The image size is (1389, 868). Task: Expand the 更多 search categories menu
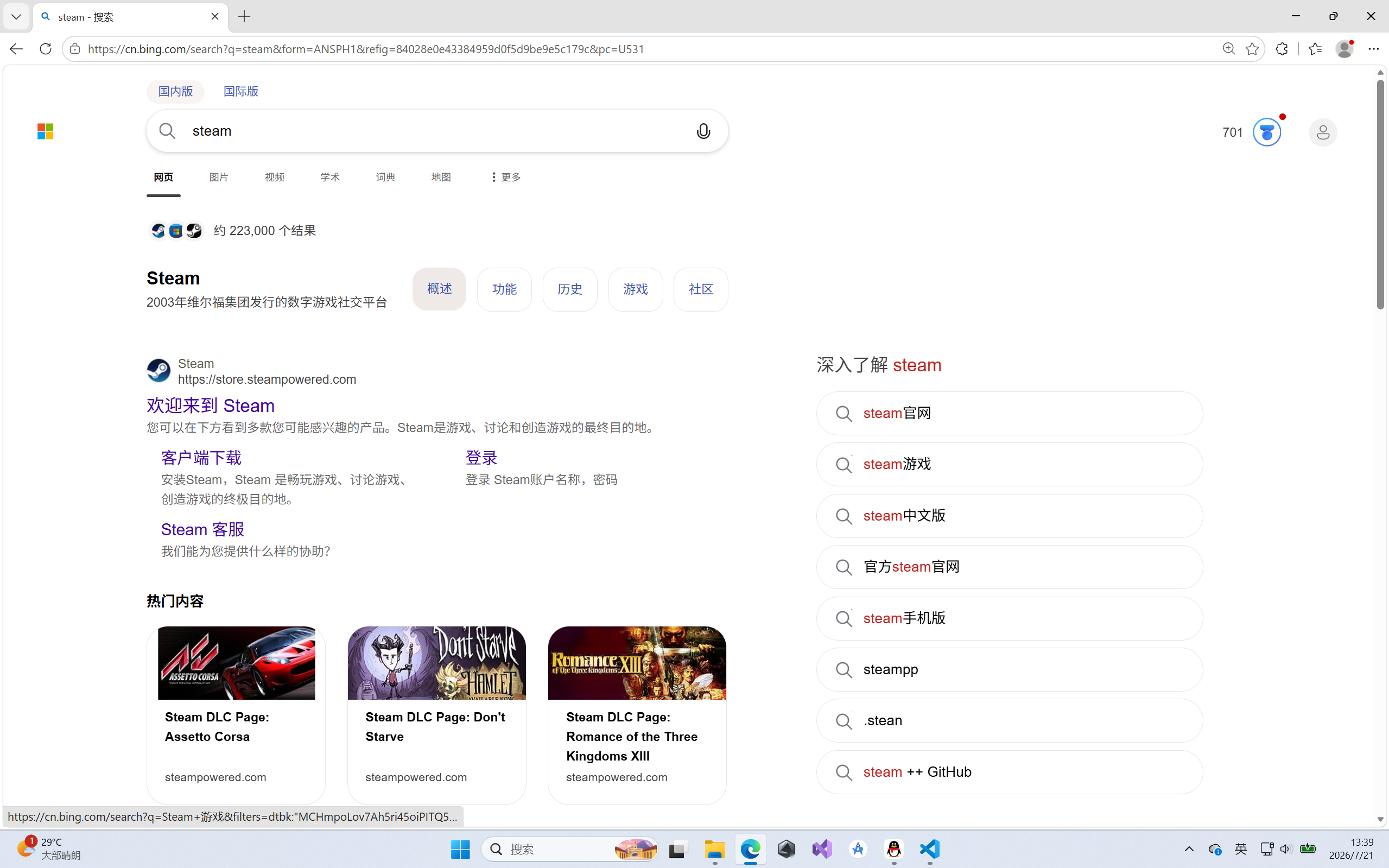pyautogui.click(x=506, y=177)
